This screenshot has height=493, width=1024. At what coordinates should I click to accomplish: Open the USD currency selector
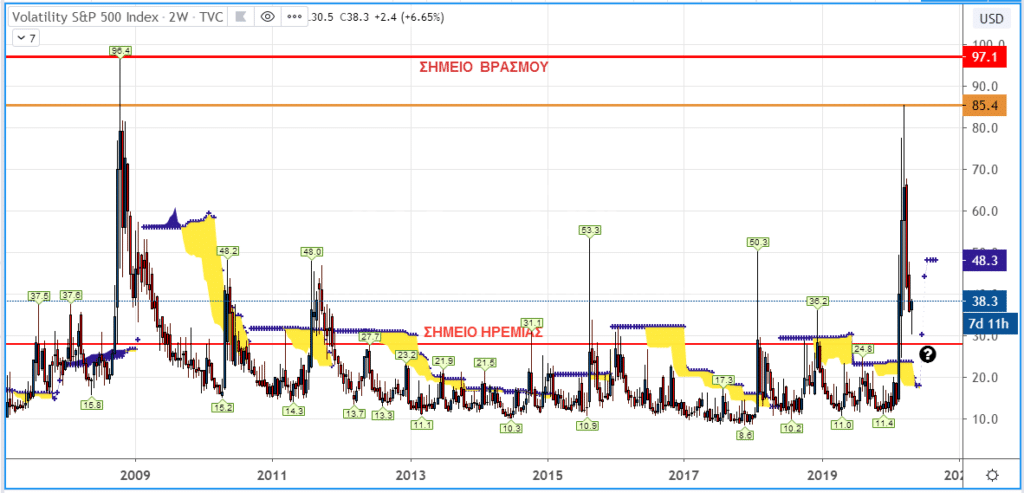(991, 19)
